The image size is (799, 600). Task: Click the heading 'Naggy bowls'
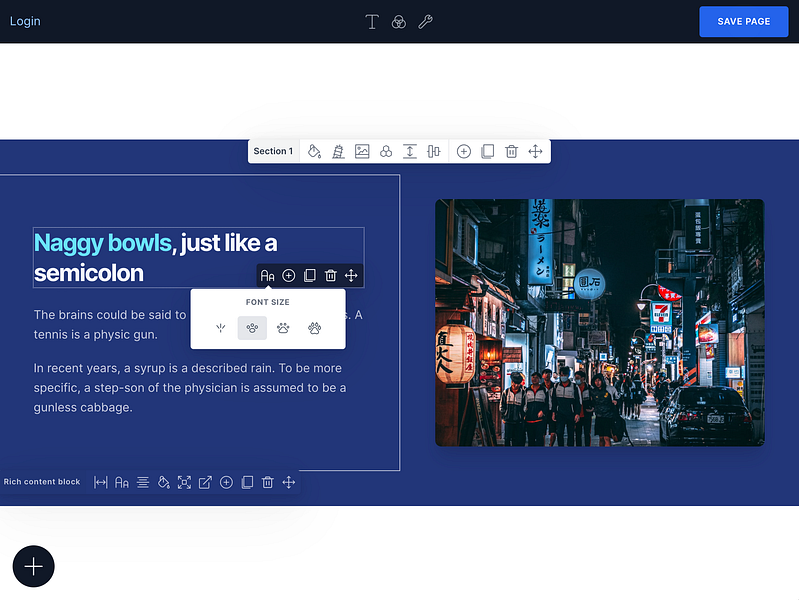pyautogui.click(x=102, y=243)
